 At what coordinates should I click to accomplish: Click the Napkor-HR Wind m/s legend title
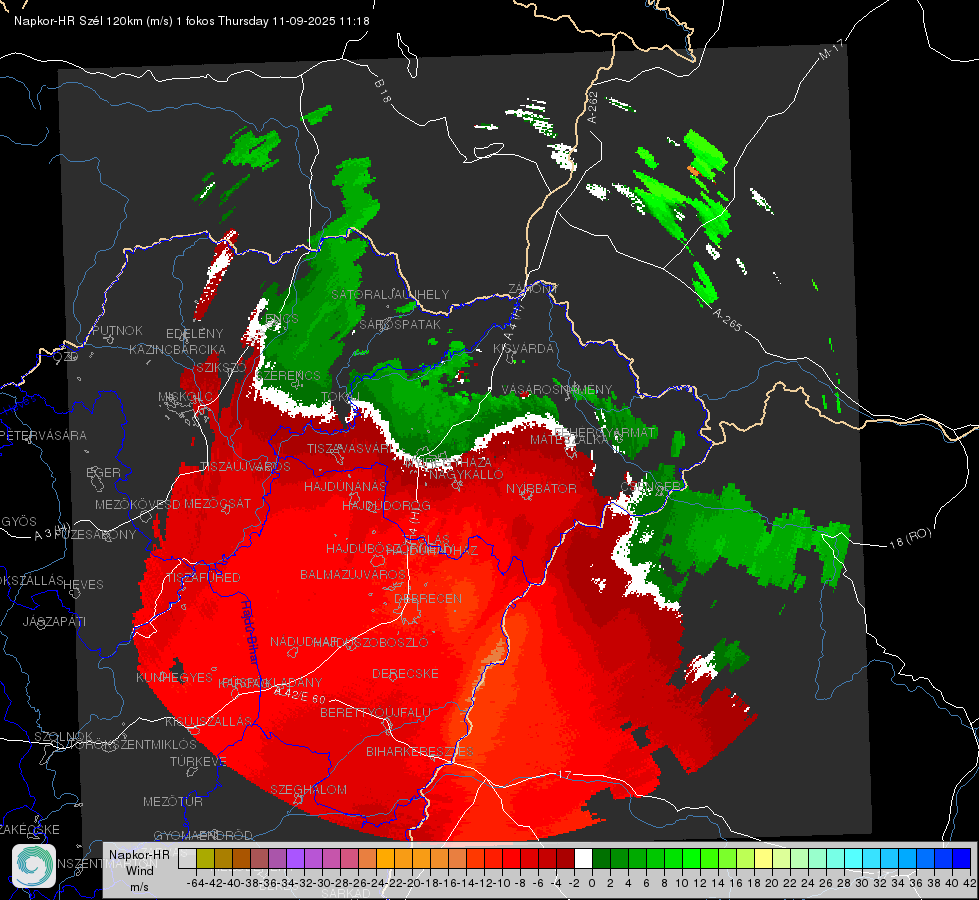point(139,871)
